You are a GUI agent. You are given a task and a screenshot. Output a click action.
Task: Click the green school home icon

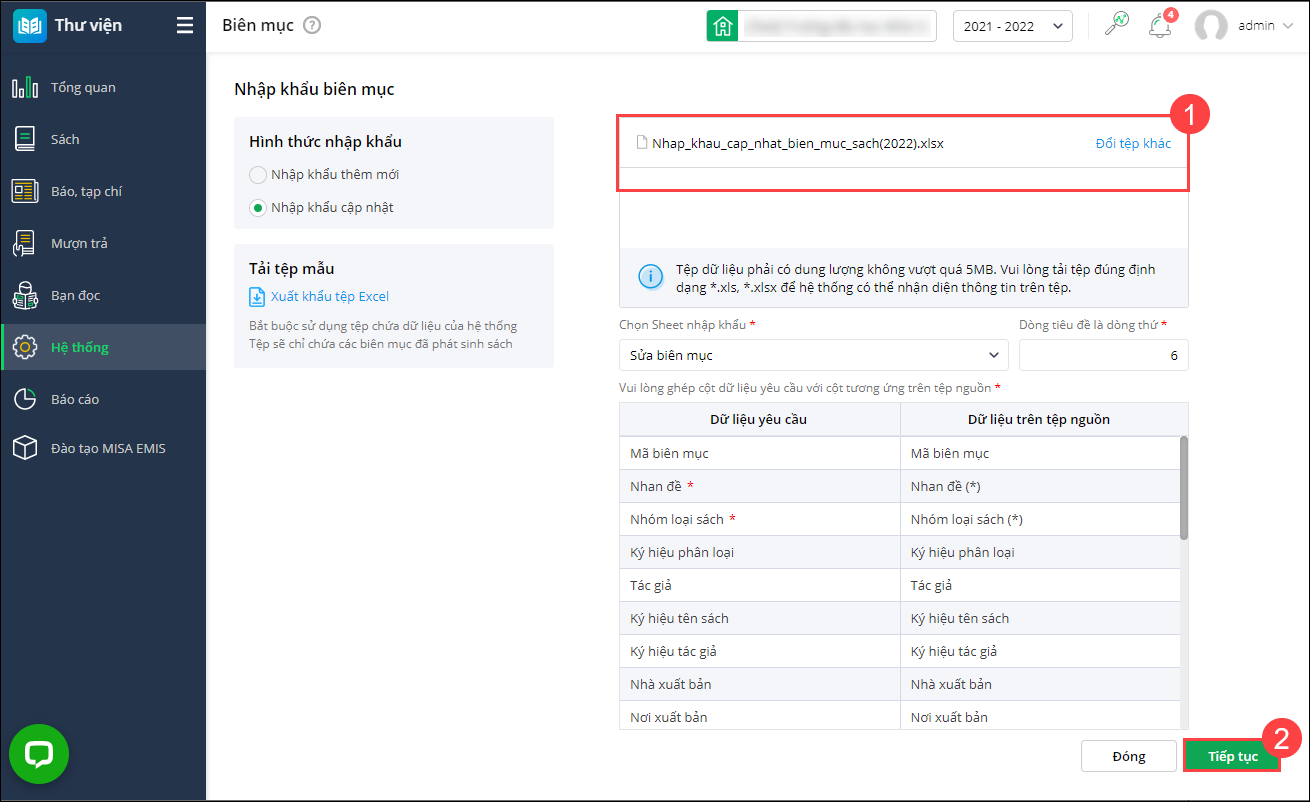pos(722,26)
